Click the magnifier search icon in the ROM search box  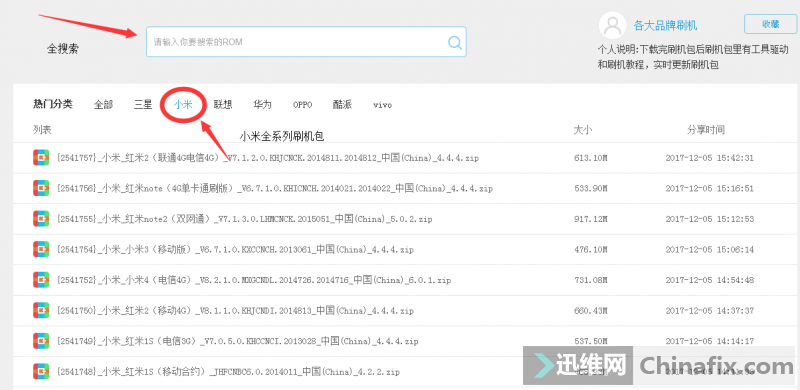pos(455,42)
